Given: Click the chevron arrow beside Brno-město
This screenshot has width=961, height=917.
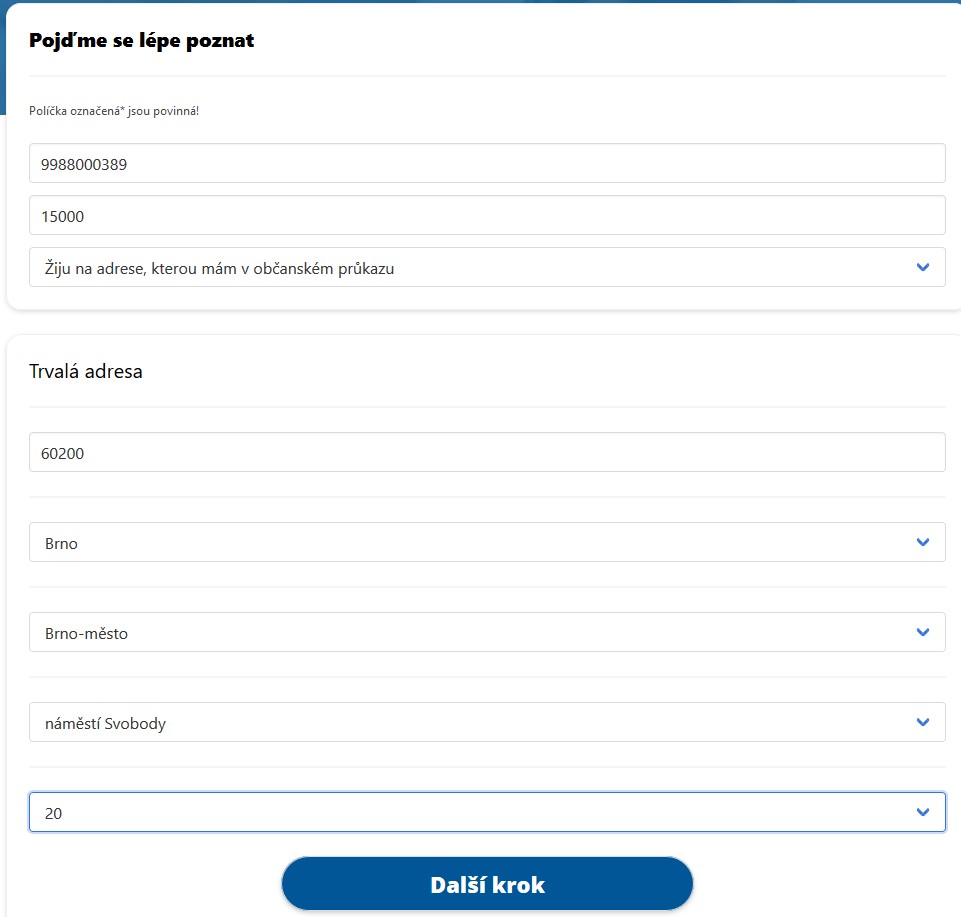Looking at the screenshot, I should [x=922, y=632].
